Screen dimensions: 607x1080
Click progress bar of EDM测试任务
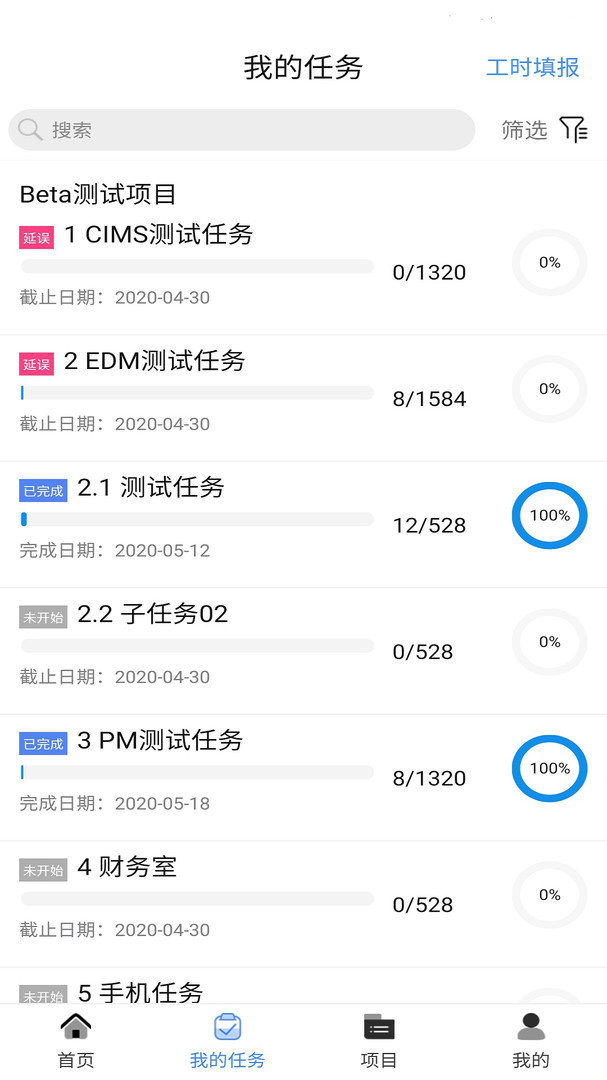(x=197, y=393)
